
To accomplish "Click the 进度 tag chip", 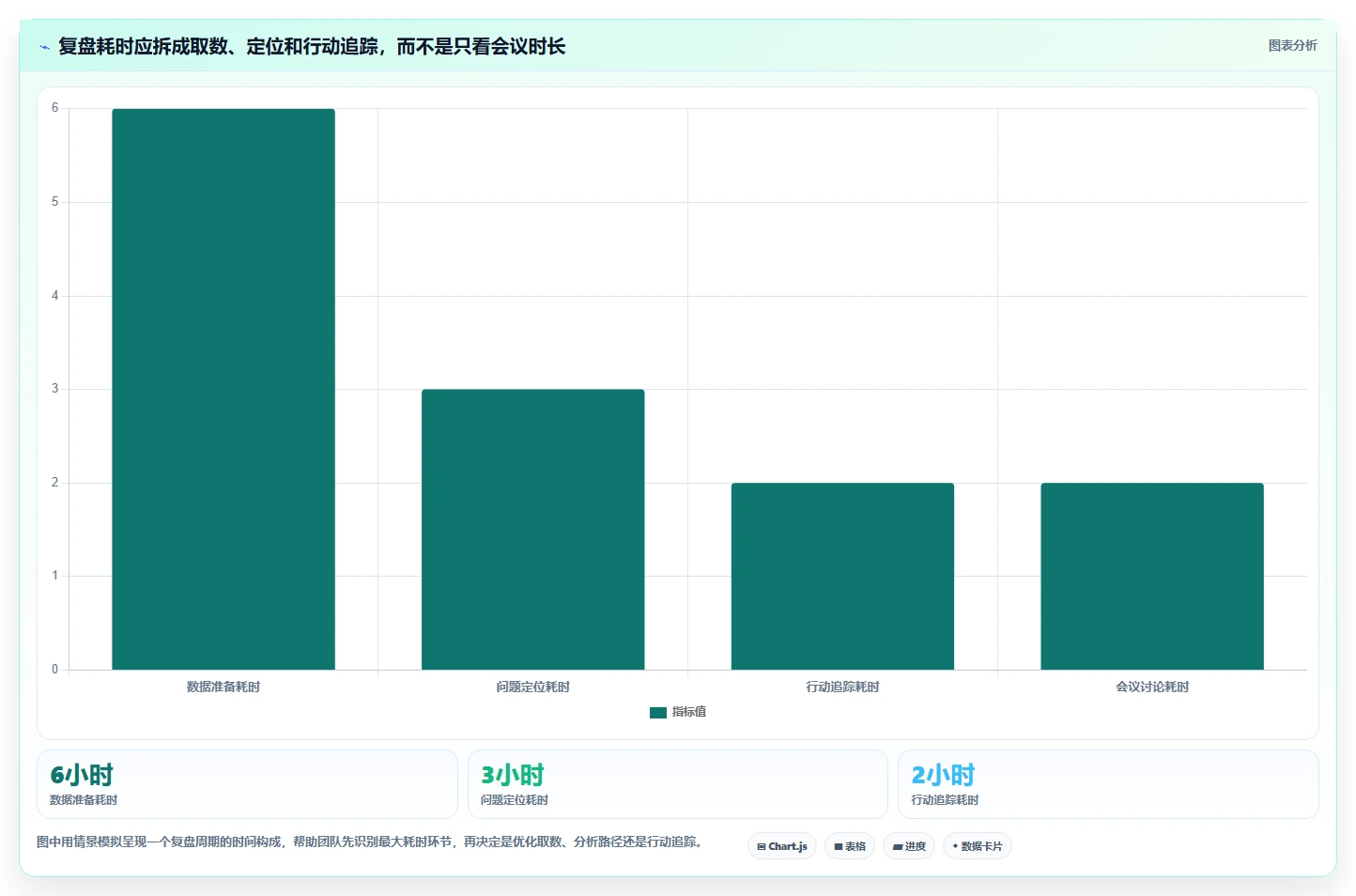I will coord(909,846).
